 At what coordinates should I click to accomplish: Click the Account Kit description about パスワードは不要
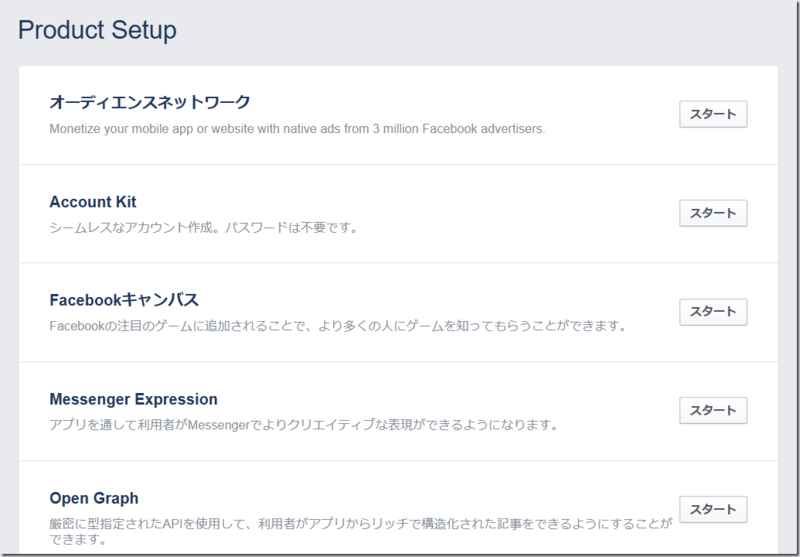(203, 227)
